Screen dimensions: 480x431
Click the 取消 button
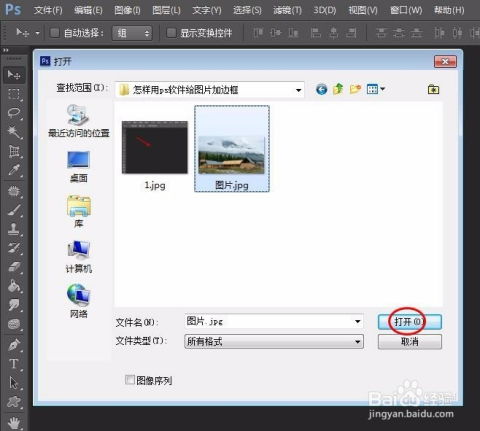tap(410, 342)
